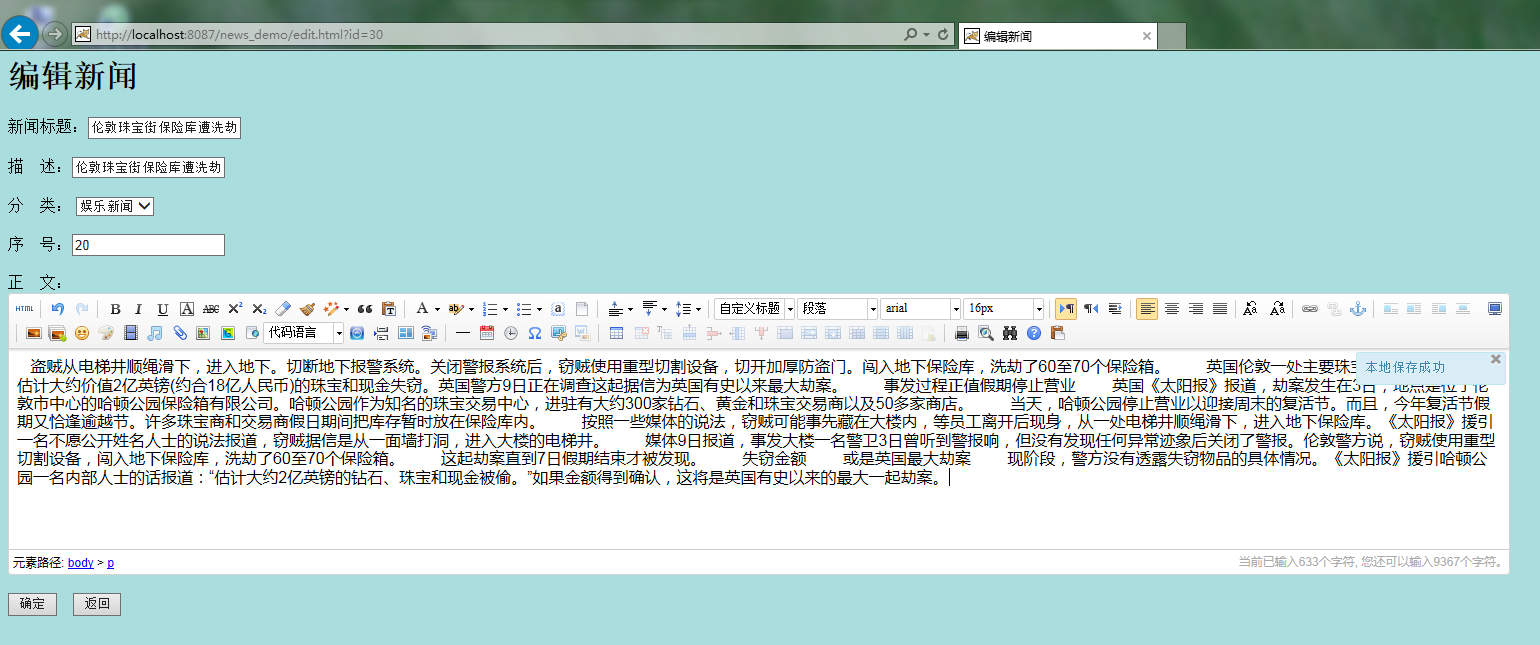Insert table icon
1540x645 pixels.
click(x=616, y=332)
